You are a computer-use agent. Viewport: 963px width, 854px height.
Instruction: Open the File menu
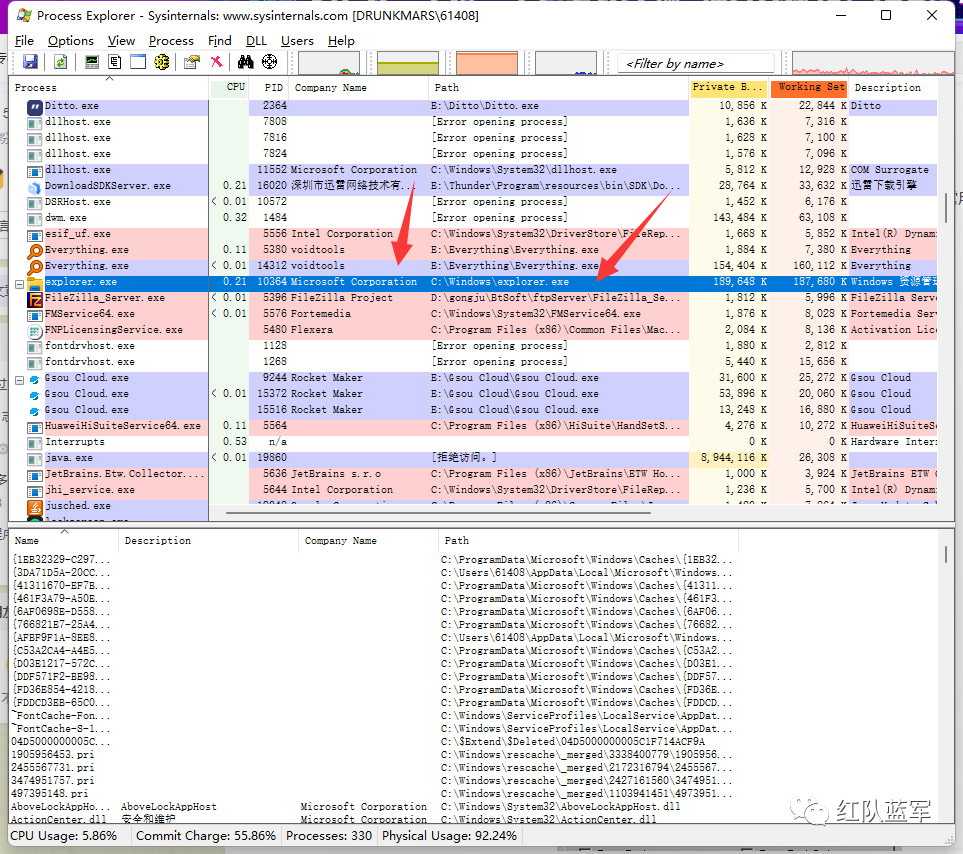24,41
